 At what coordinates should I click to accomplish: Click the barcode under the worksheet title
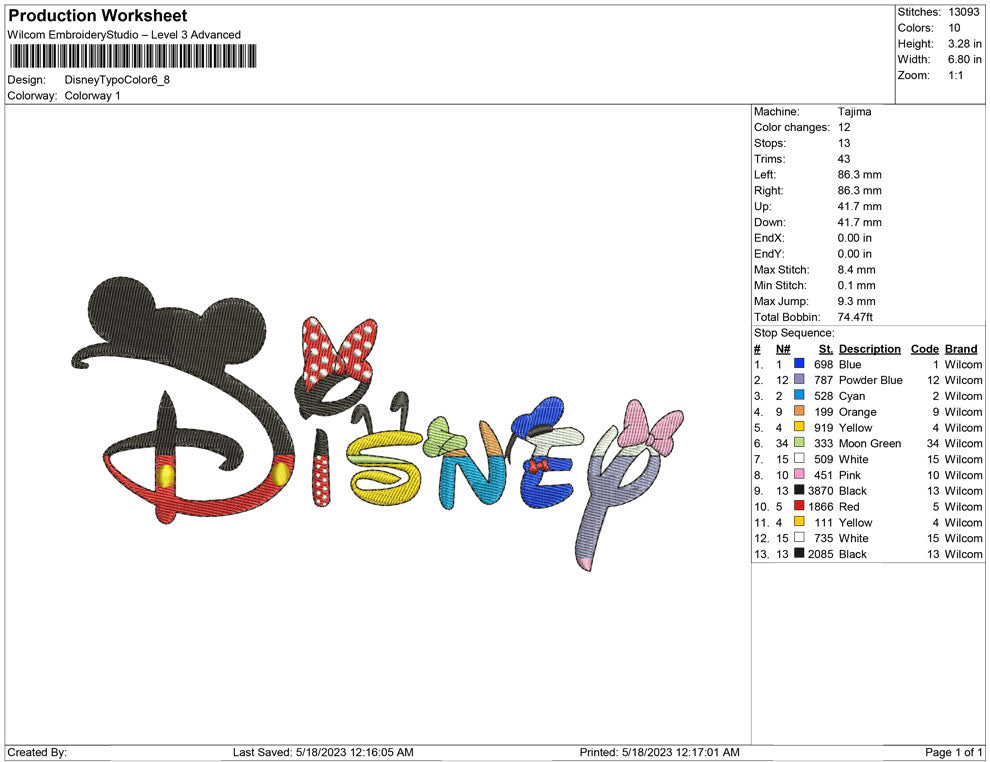[x=132, y=56]
